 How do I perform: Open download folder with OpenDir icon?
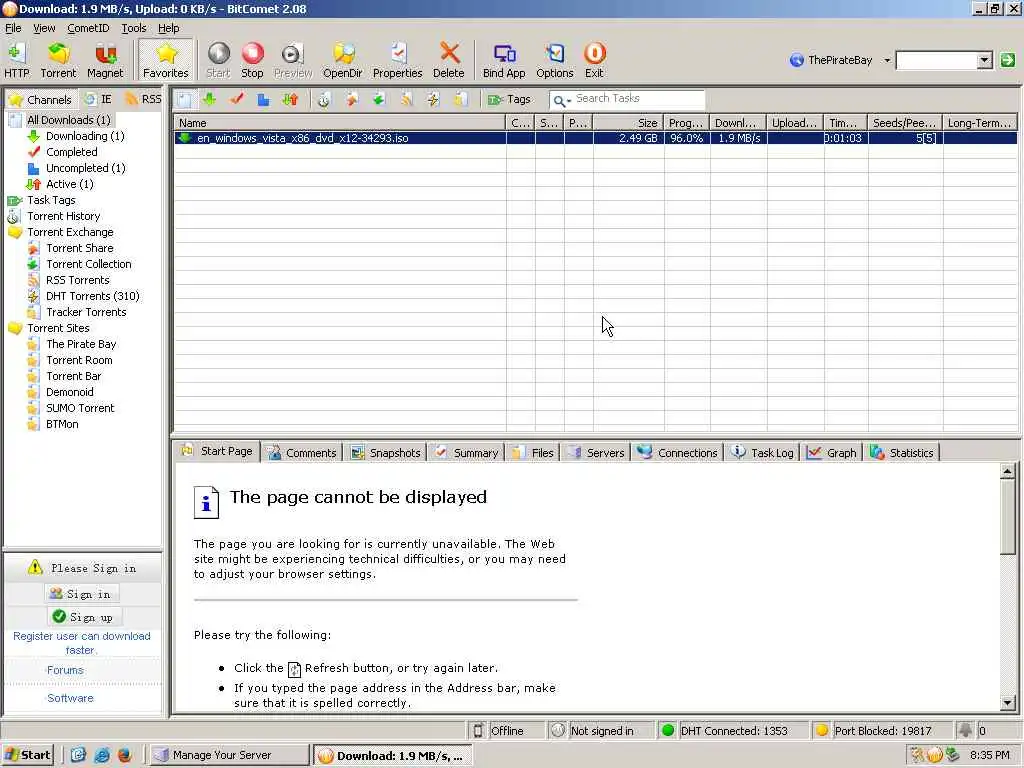[x=342, y=60]
